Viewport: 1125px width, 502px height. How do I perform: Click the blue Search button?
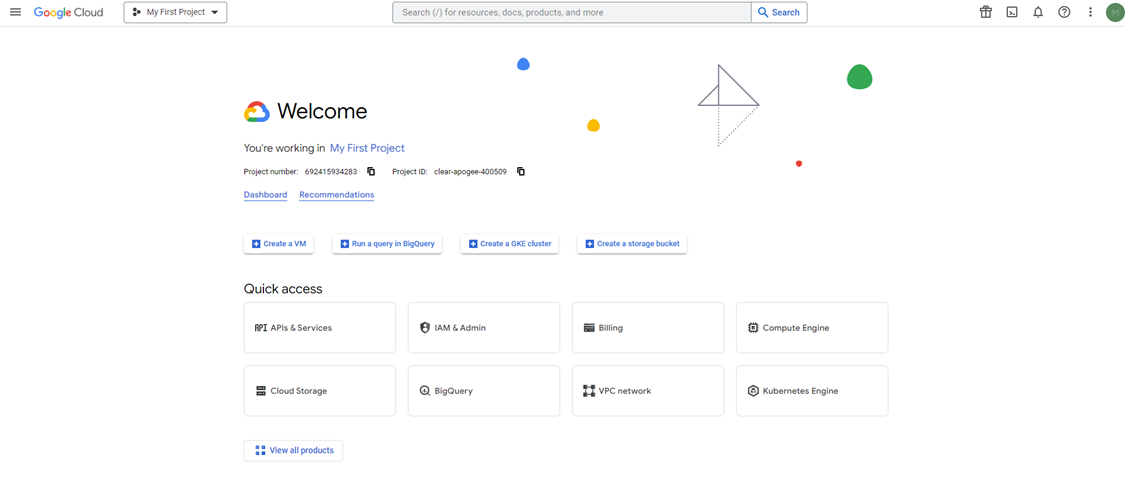tap(779, 12)
